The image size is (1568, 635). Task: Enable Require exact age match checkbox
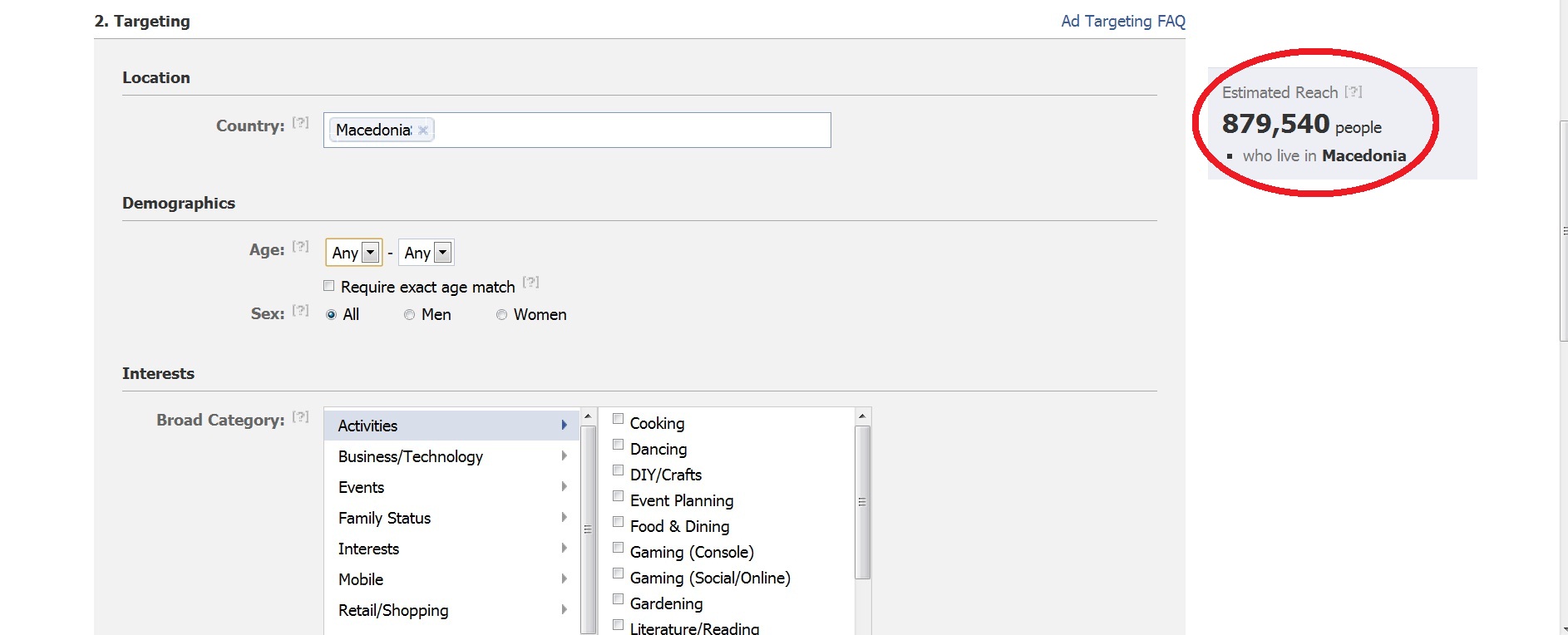[329, 286]
